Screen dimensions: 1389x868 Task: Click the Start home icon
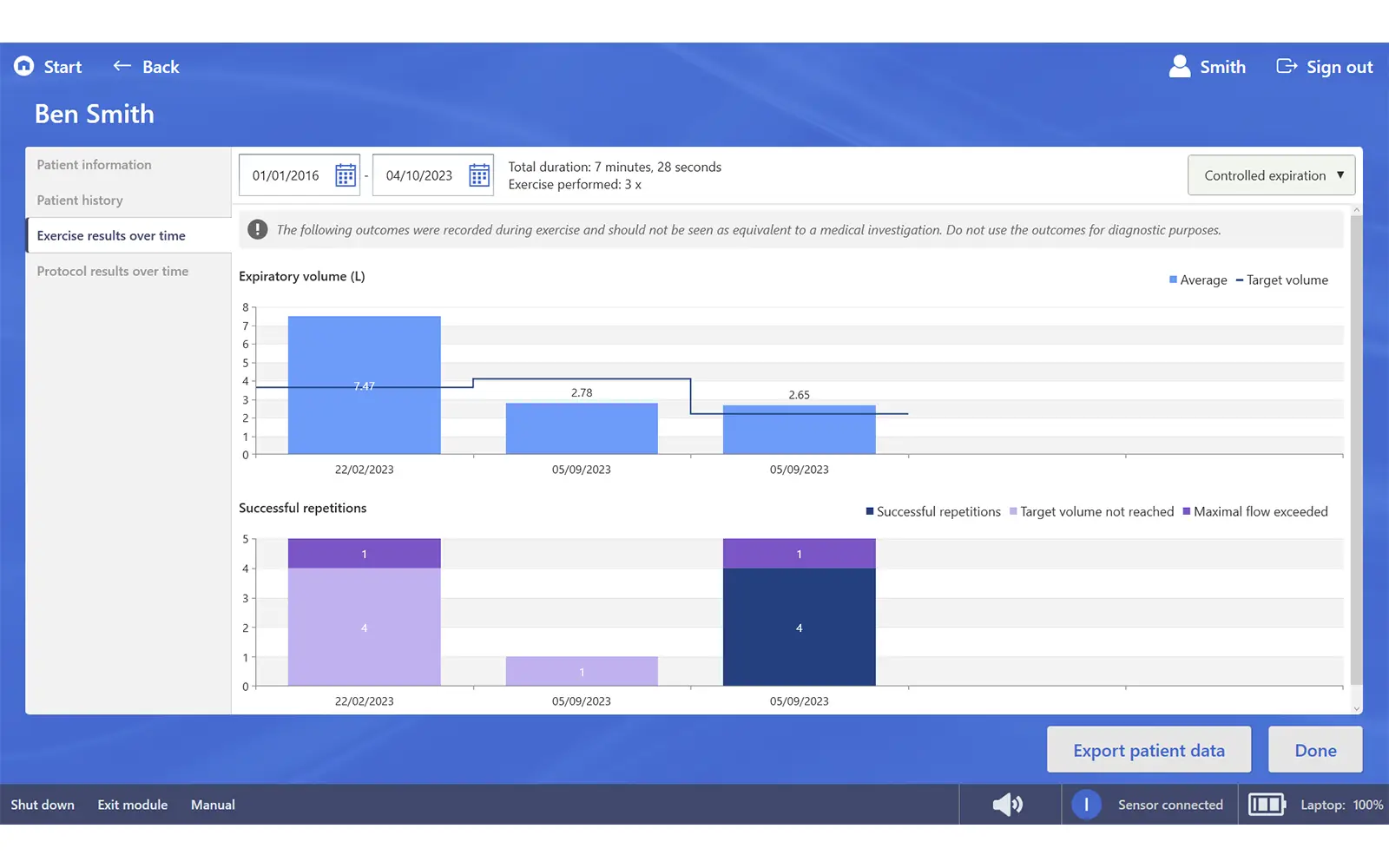click(24, 66)
